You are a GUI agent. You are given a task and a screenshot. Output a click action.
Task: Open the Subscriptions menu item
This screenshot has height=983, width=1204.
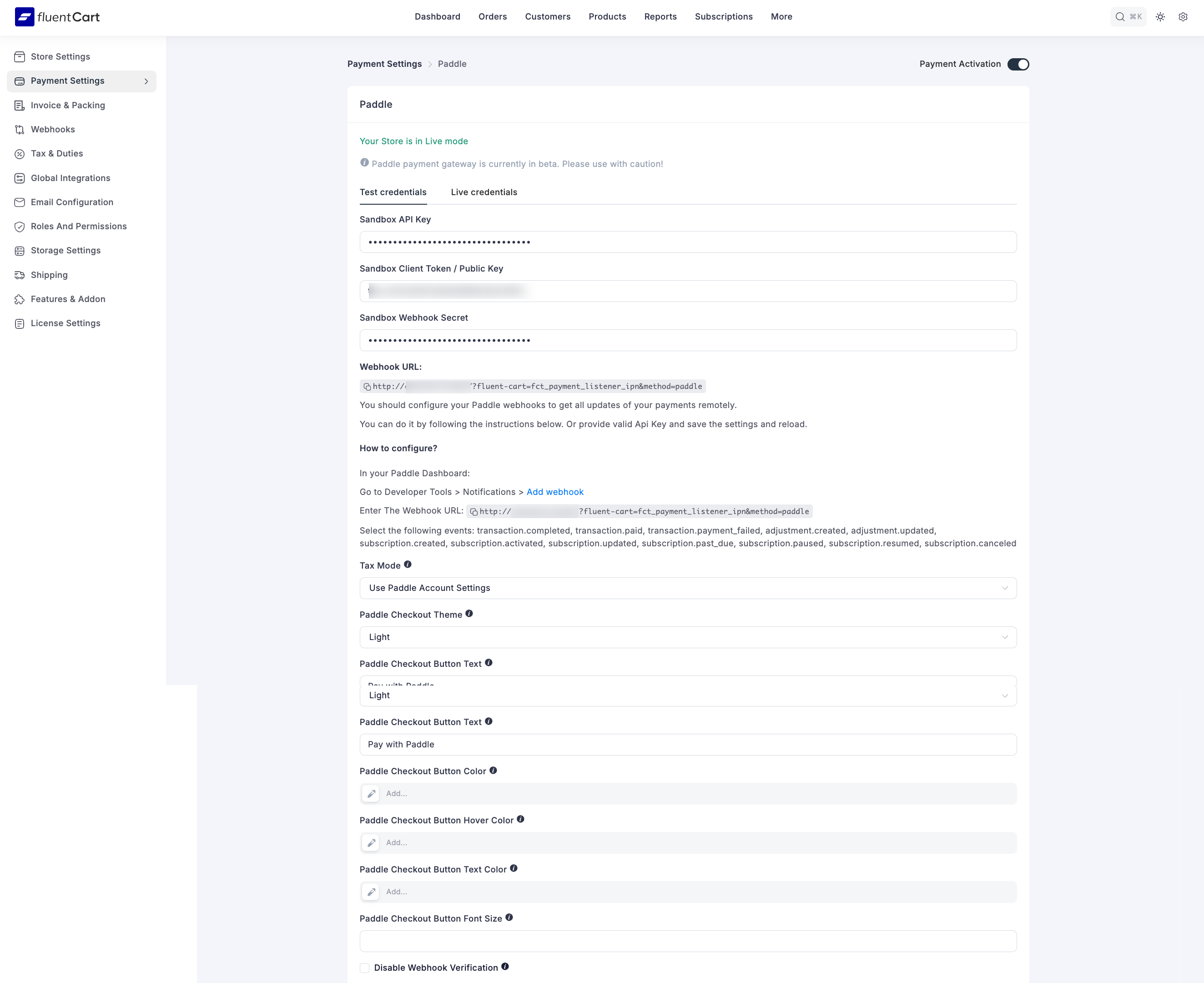tap(723, 17)
